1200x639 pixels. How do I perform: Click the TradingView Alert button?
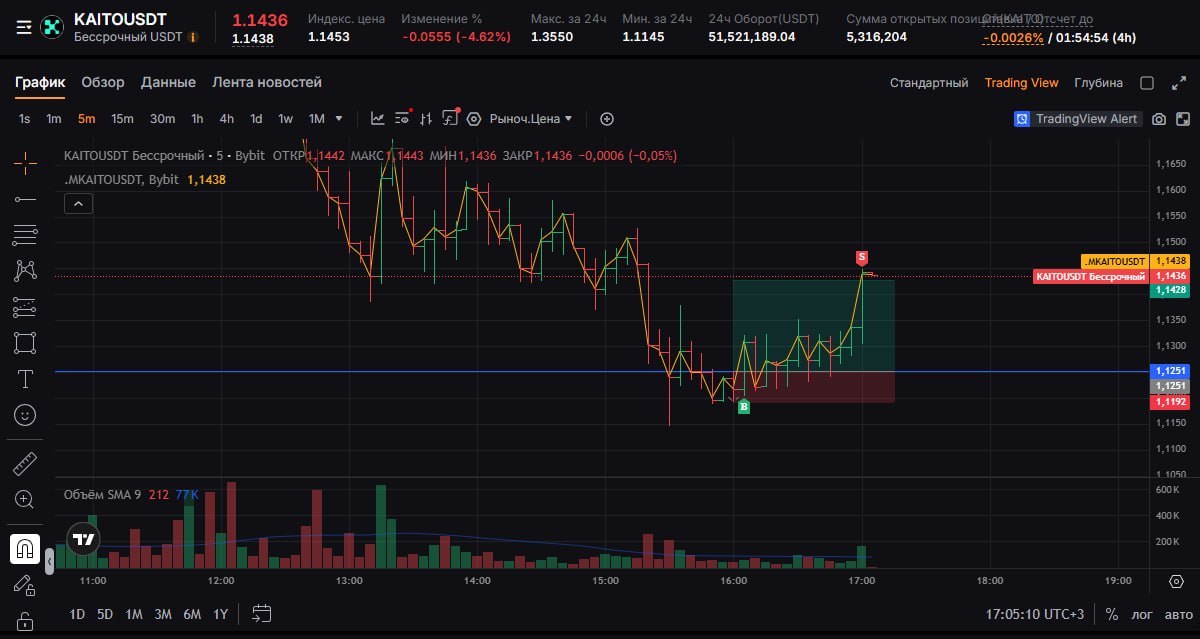1078,119
